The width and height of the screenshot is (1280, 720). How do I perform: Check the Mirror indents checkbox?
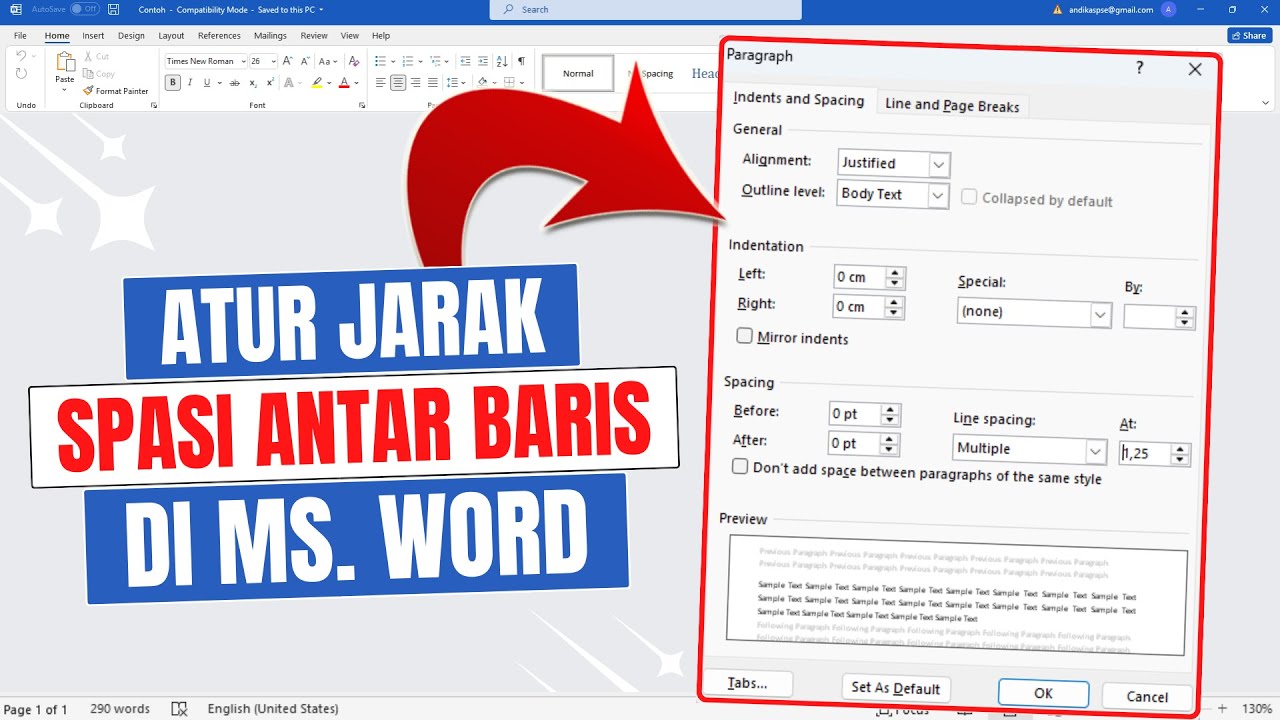(x=744, y=336)
